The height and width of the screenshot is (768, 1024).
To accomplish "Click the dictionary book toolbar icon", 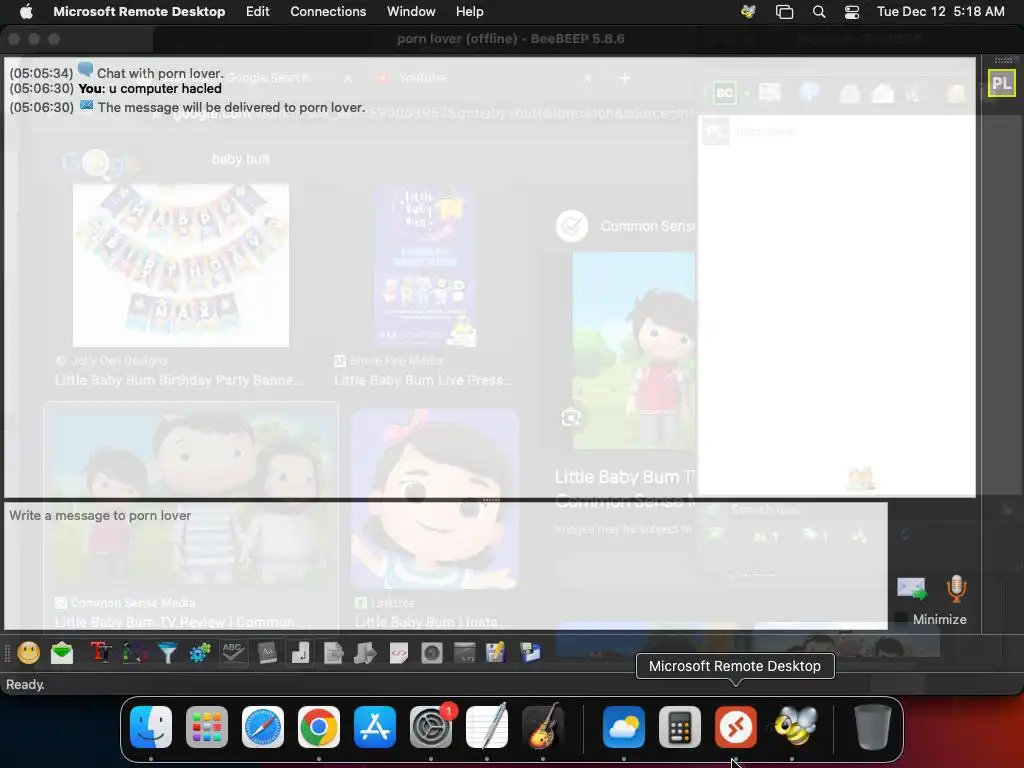I will [267, 652].
